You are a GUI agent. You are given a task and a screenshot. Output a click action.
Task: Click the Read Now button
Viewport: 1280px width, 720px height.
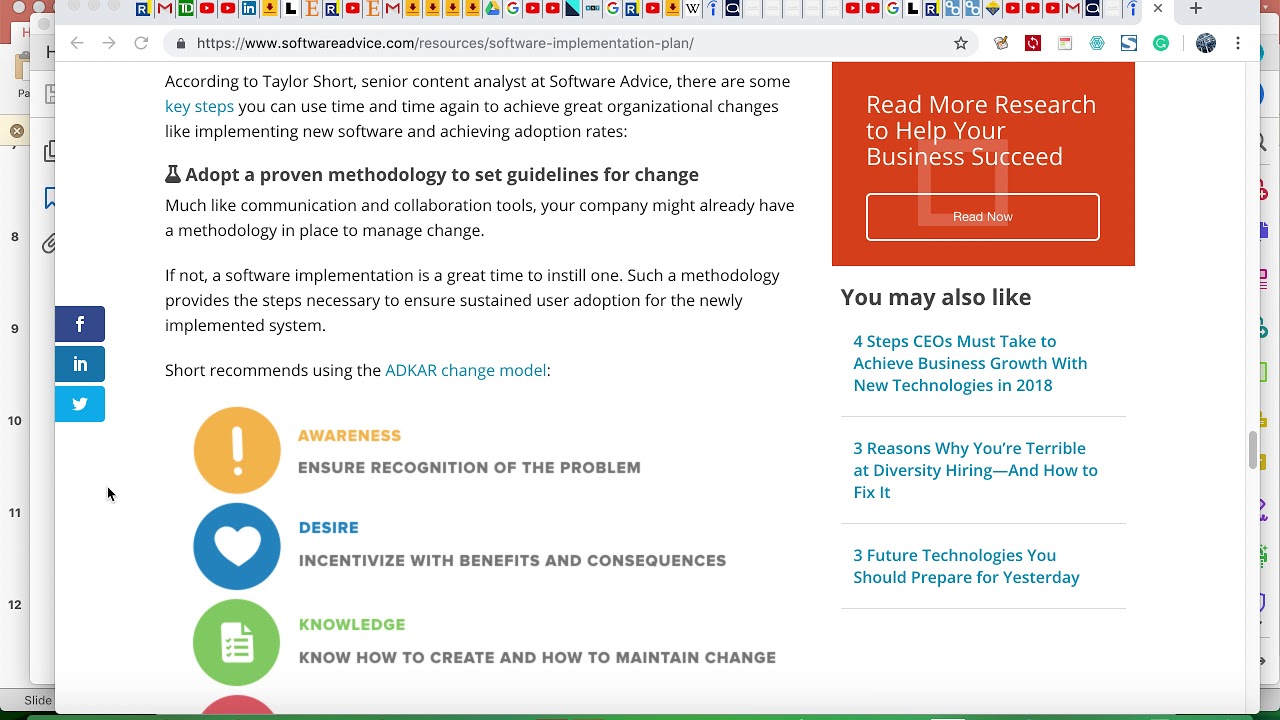tap(983, 217)
